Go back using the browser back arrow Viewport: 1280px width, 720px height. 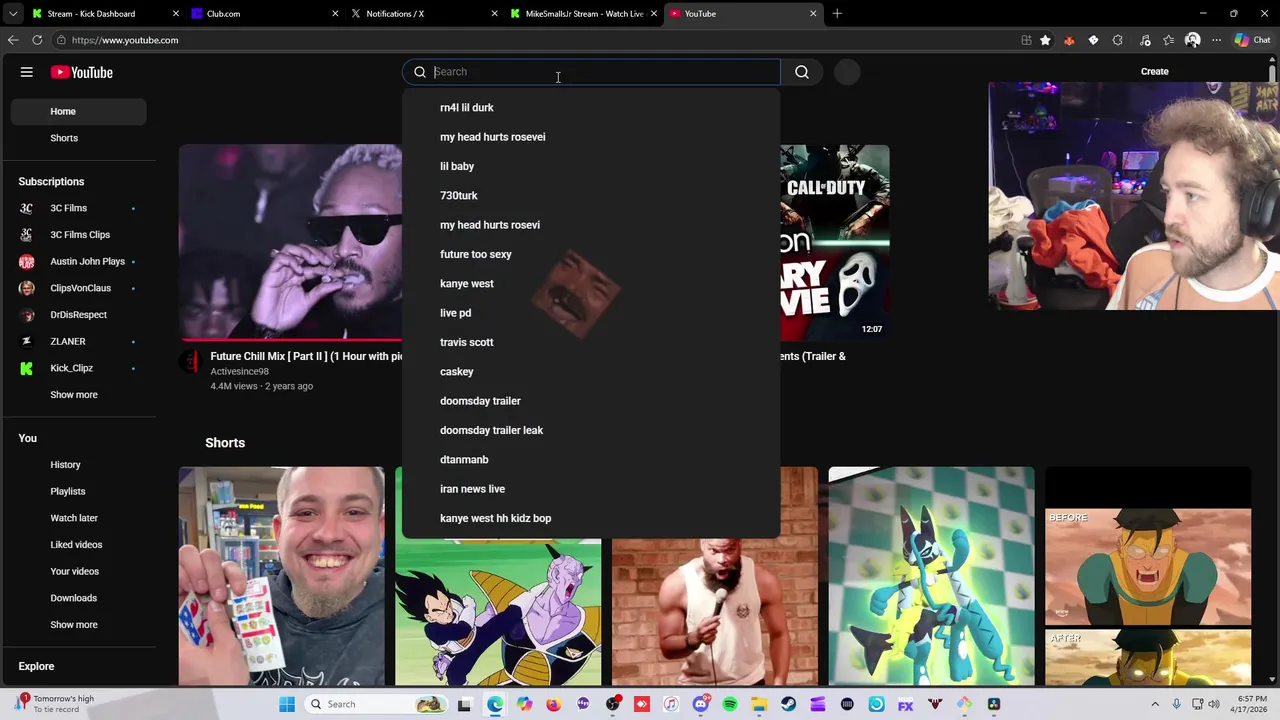click(13, 40)
